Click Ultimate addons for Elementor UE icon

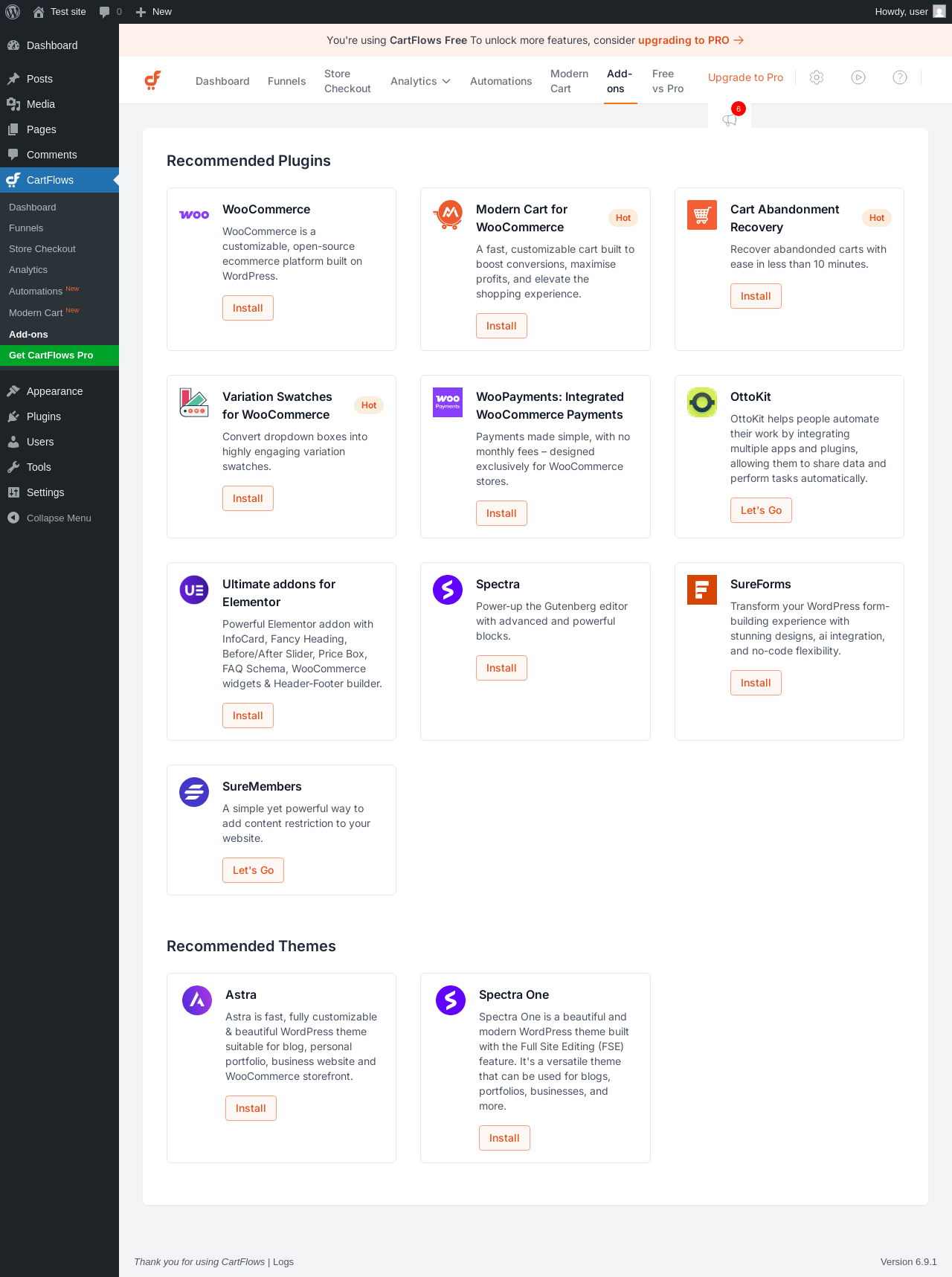[x=194, y=590]
